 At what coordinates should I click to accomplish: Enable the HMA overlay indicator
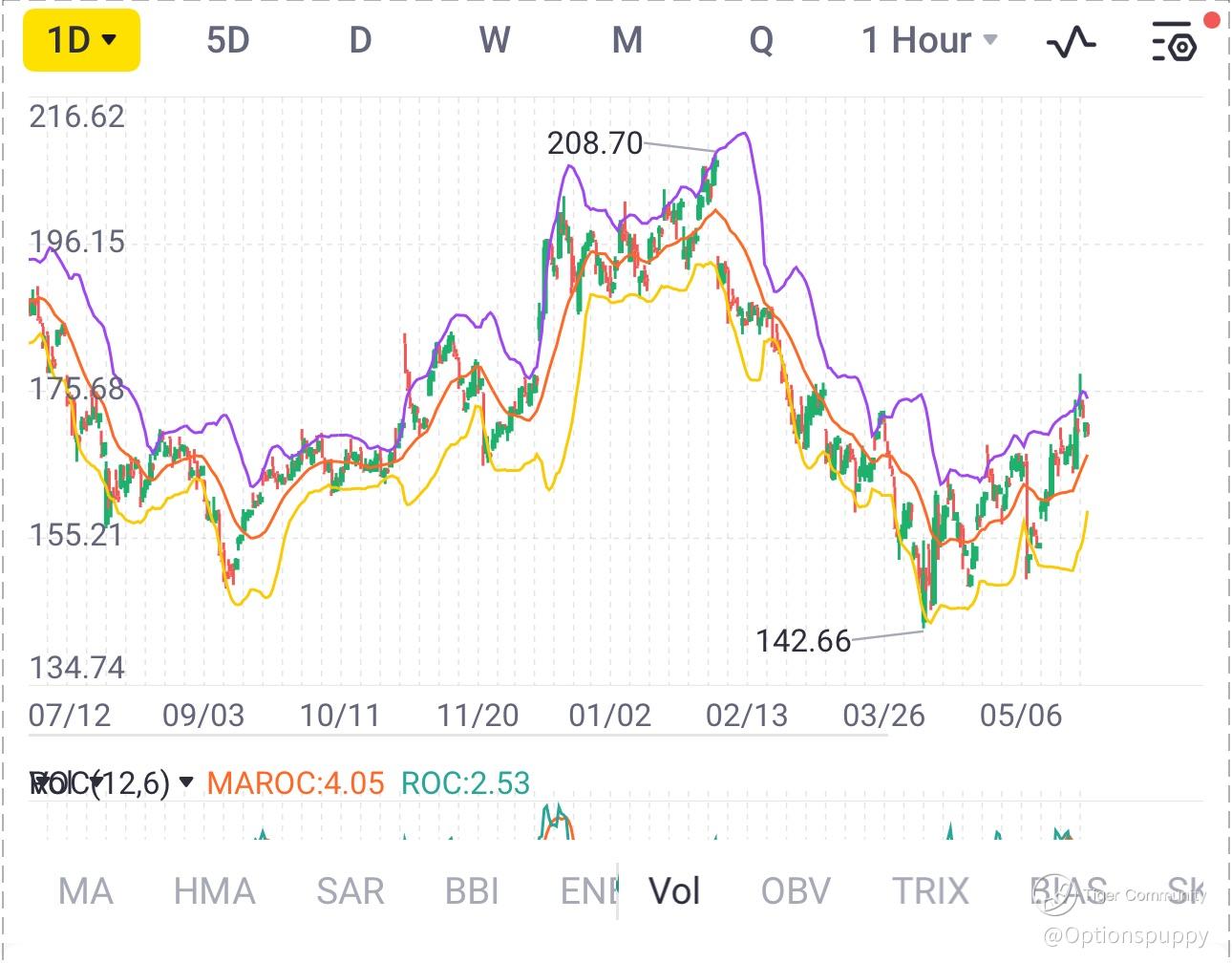214,891
